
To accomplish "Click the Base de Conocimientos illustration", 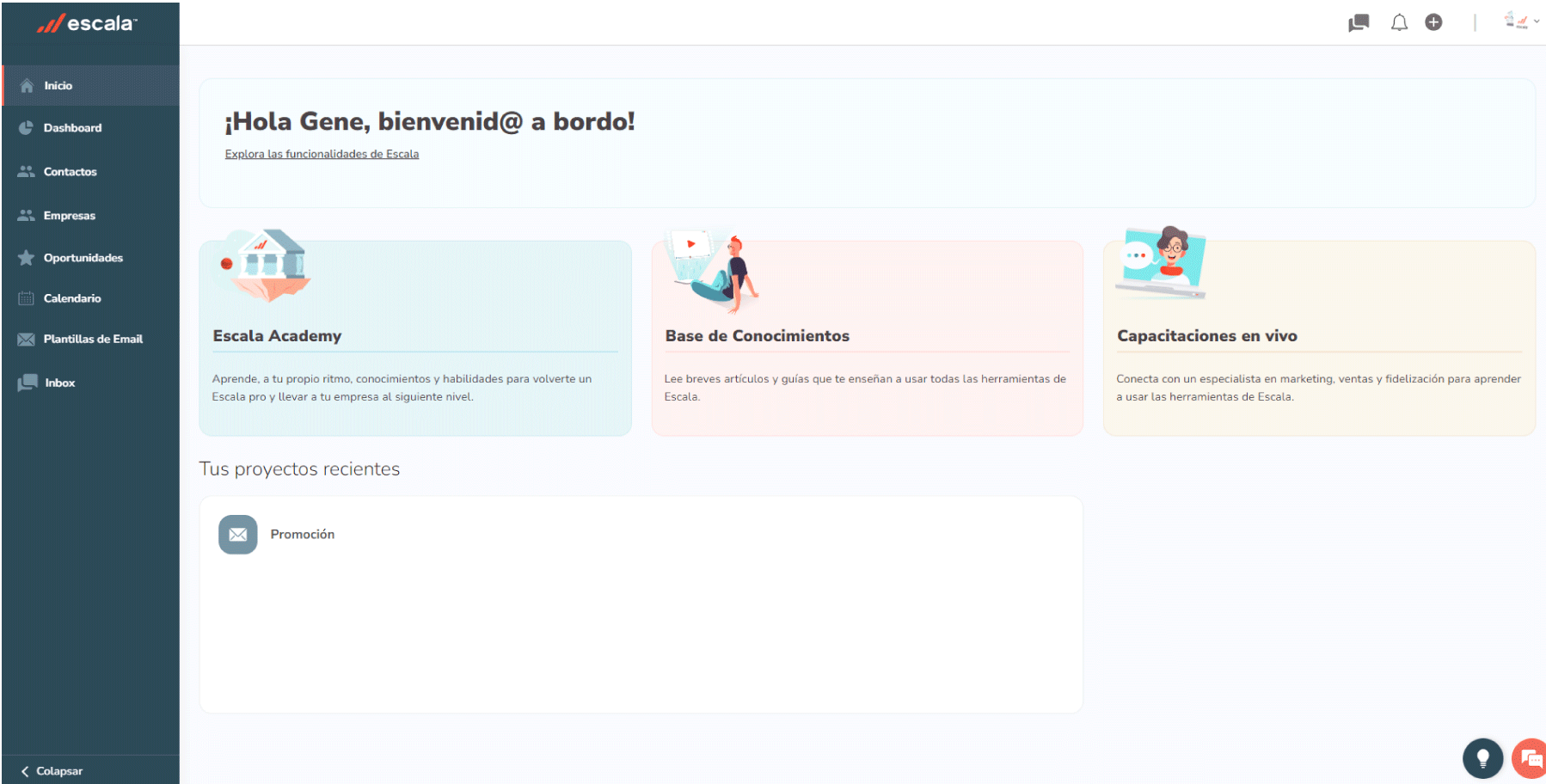I will point(715,271).
